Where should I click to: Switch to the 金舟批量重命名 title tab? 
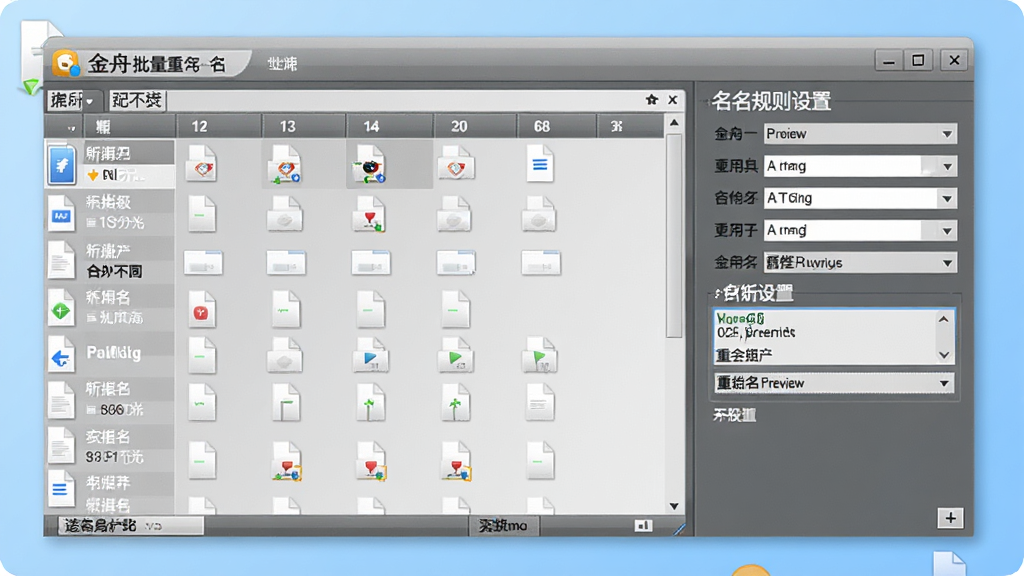157,64
